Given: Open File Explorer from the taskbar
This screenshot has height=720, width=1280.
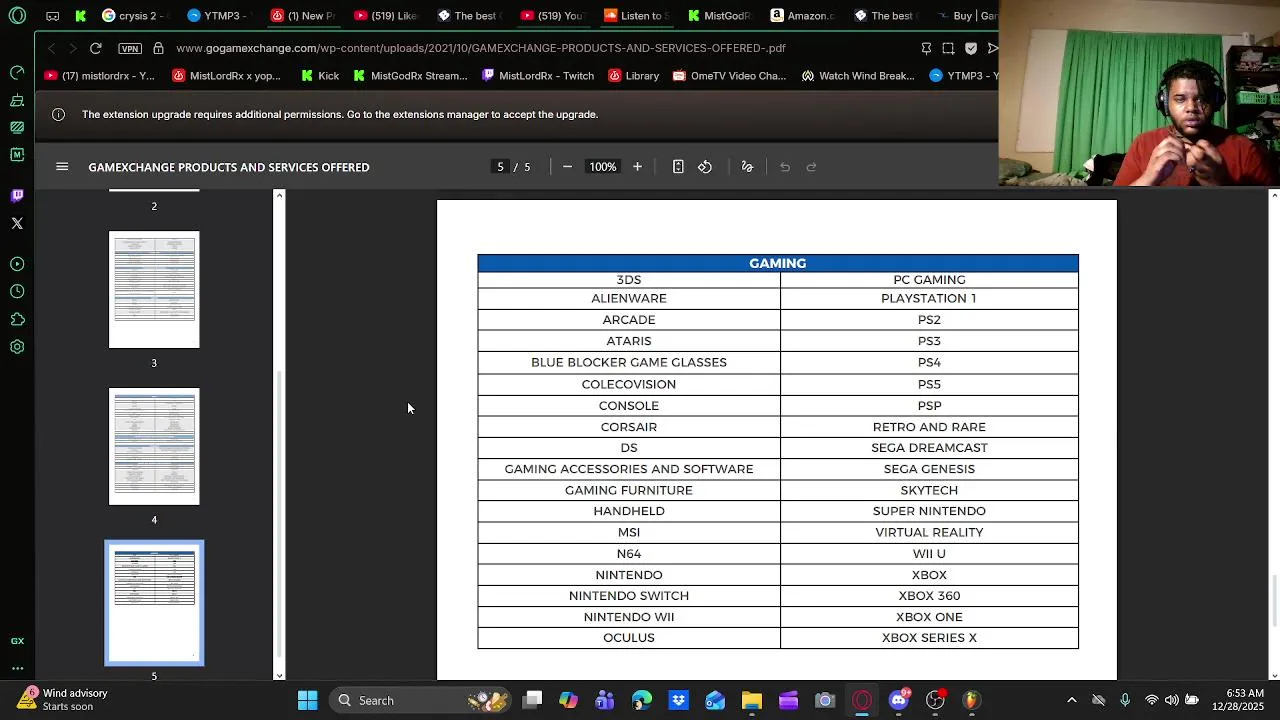Looking at the screenshot, I should (x=751, y=700).
